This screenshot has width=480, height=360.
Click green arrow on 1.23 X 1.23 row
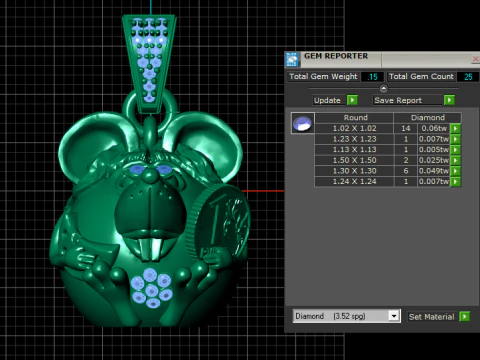click(455, 139)
